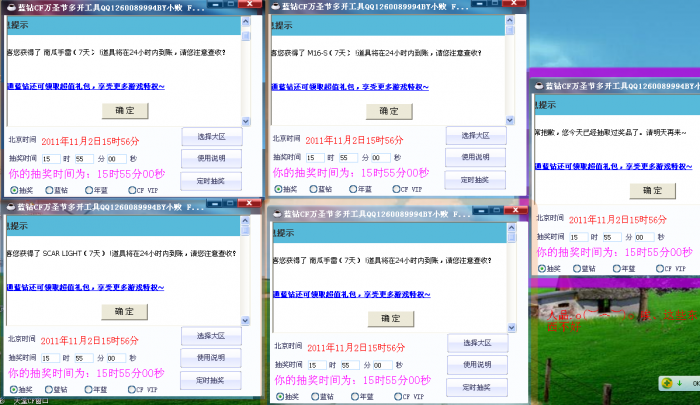Click coffee-cup title icon of lower-middle 南瓜手雷 window
Viewport: 700px width, 405px height.
pyautogui.click(x=277, y=214)
